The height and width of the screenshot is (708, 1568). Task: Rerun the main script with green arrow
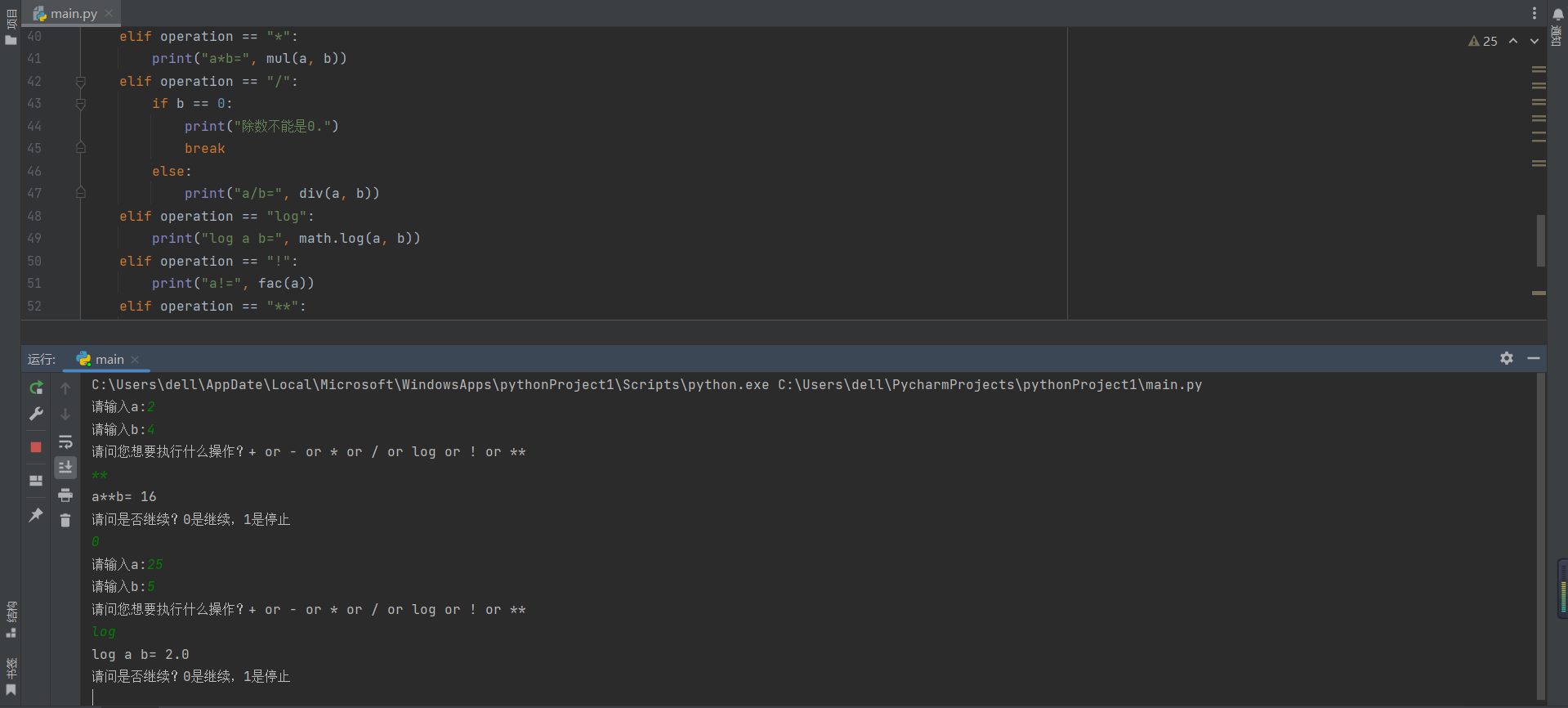(36, 388)
